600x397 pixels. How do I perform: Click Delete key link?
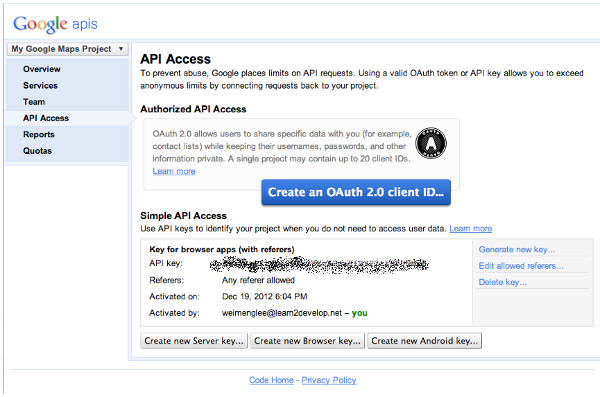tap(502, 282)
